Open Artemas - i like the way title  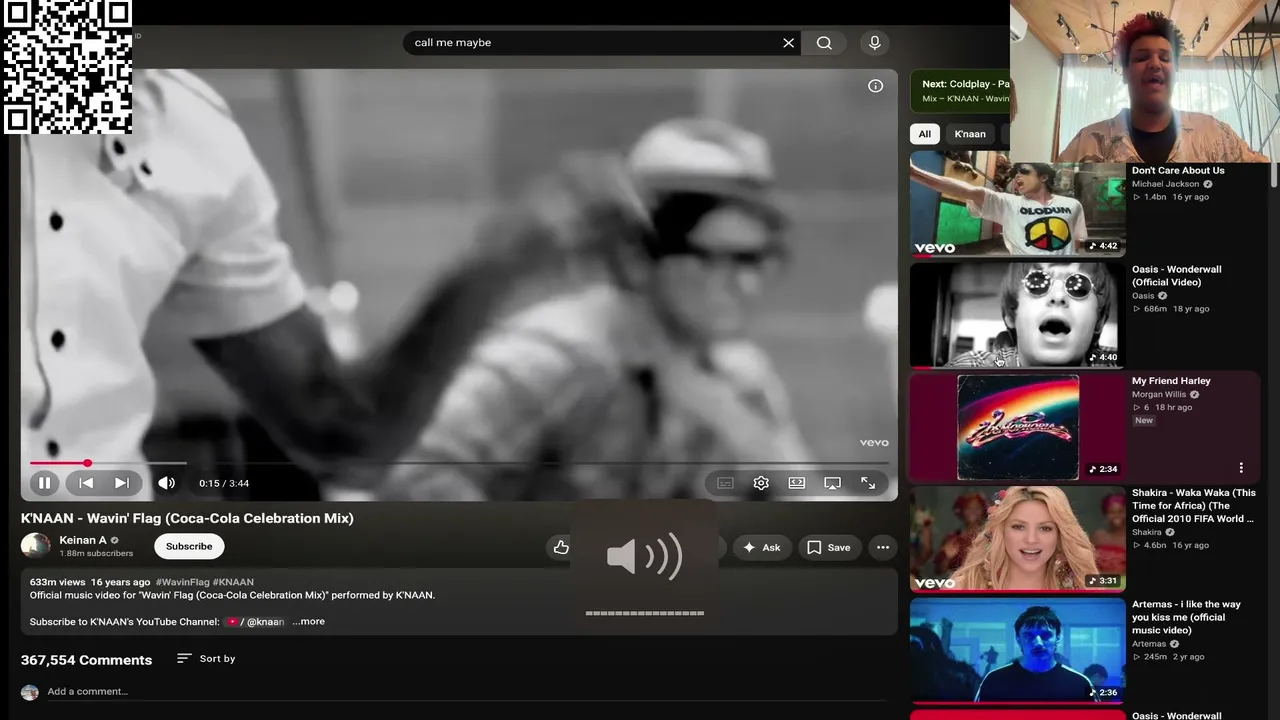click(x=1186, y=617)
